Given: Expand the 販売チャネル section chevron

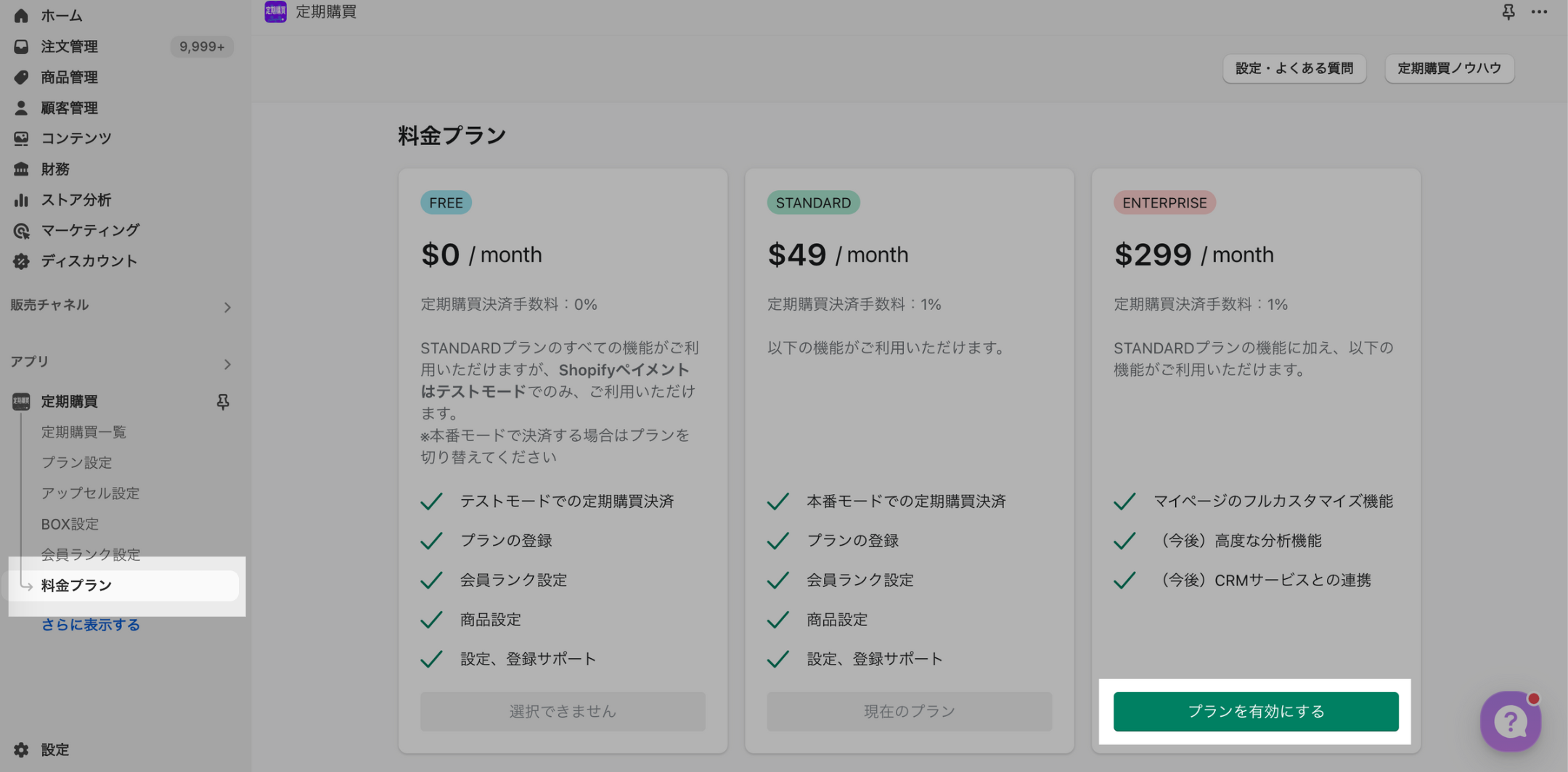Looking at the screenshot, I should pos(227,307).
